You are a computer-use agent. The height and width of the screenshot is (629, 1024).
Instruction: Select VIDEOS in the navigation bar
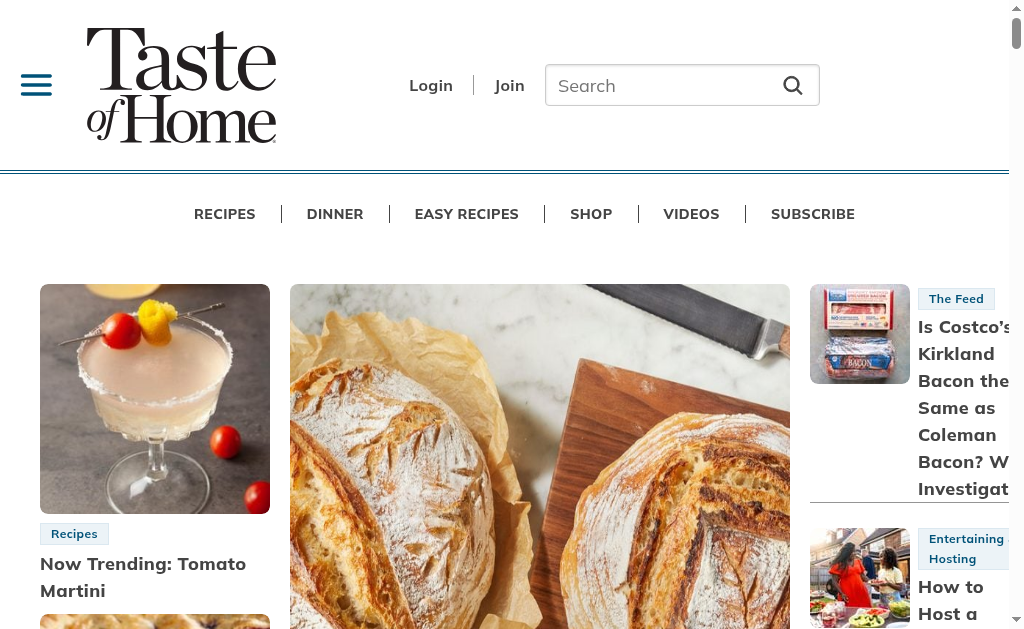pyautogui.click(x=691, y=214)
